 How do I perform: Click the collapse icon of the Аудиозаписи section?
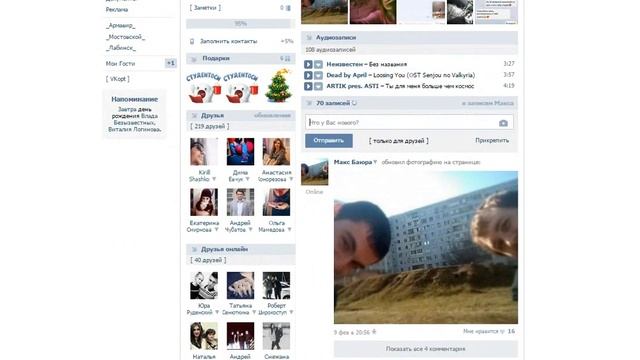coord(309,38)
